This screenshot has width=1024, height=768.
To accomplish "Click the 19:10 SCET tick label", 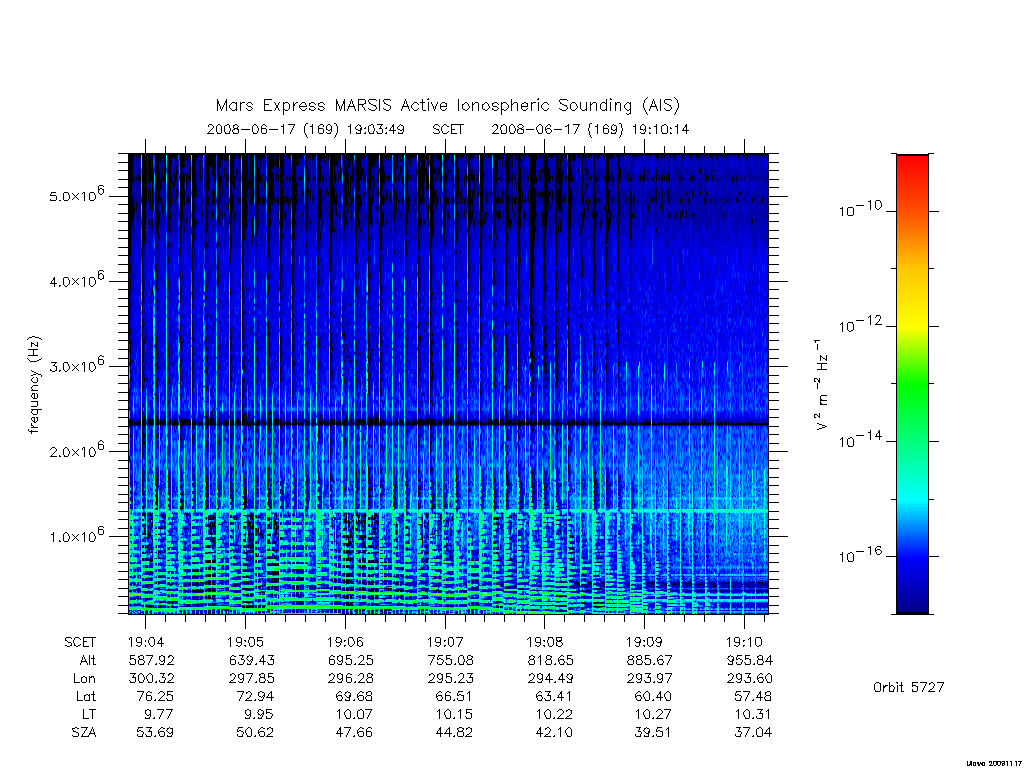I will pyautogui.click(x=744, y=642).
